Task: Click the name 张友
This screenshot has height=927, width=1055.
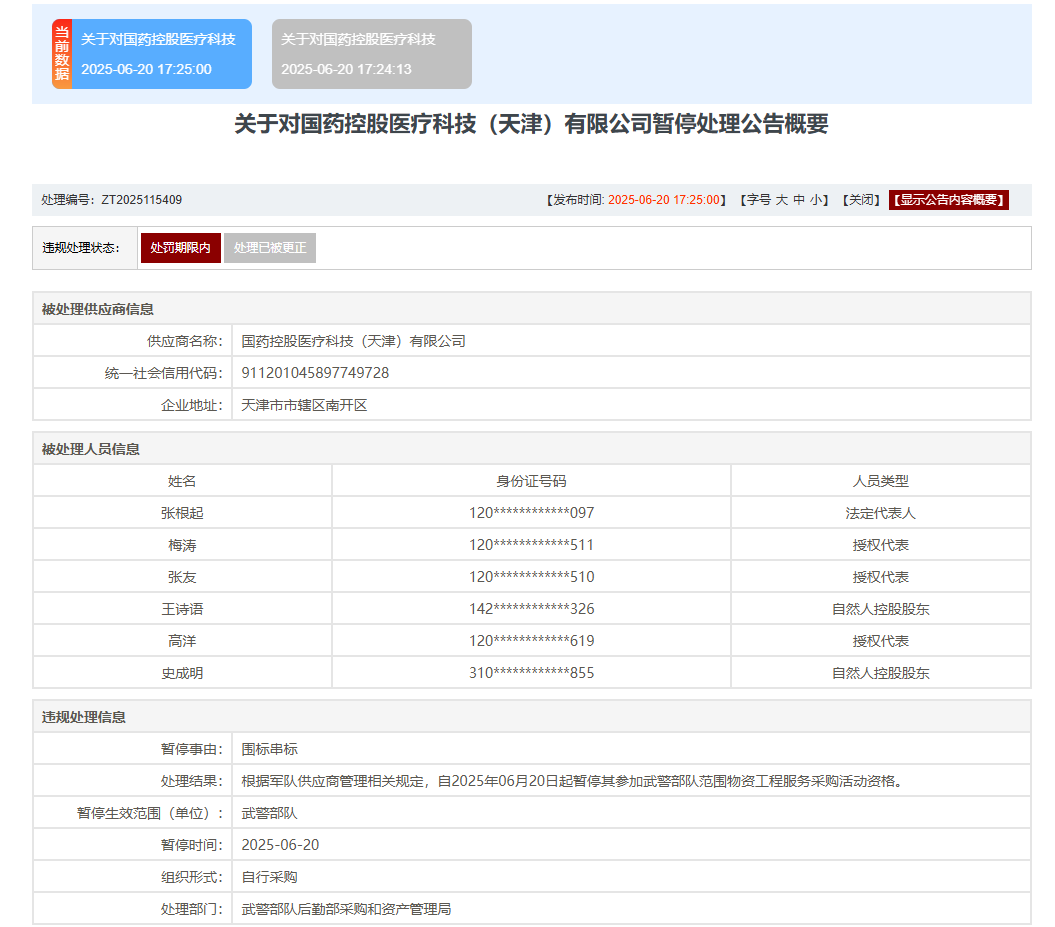Action: point(182,577)
